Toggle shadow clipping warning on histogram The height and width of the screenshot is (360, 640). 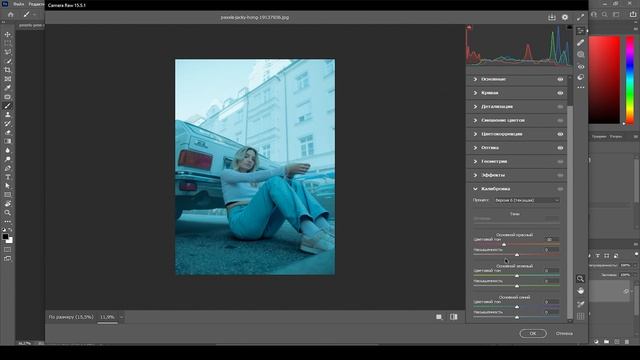(469, 28)
